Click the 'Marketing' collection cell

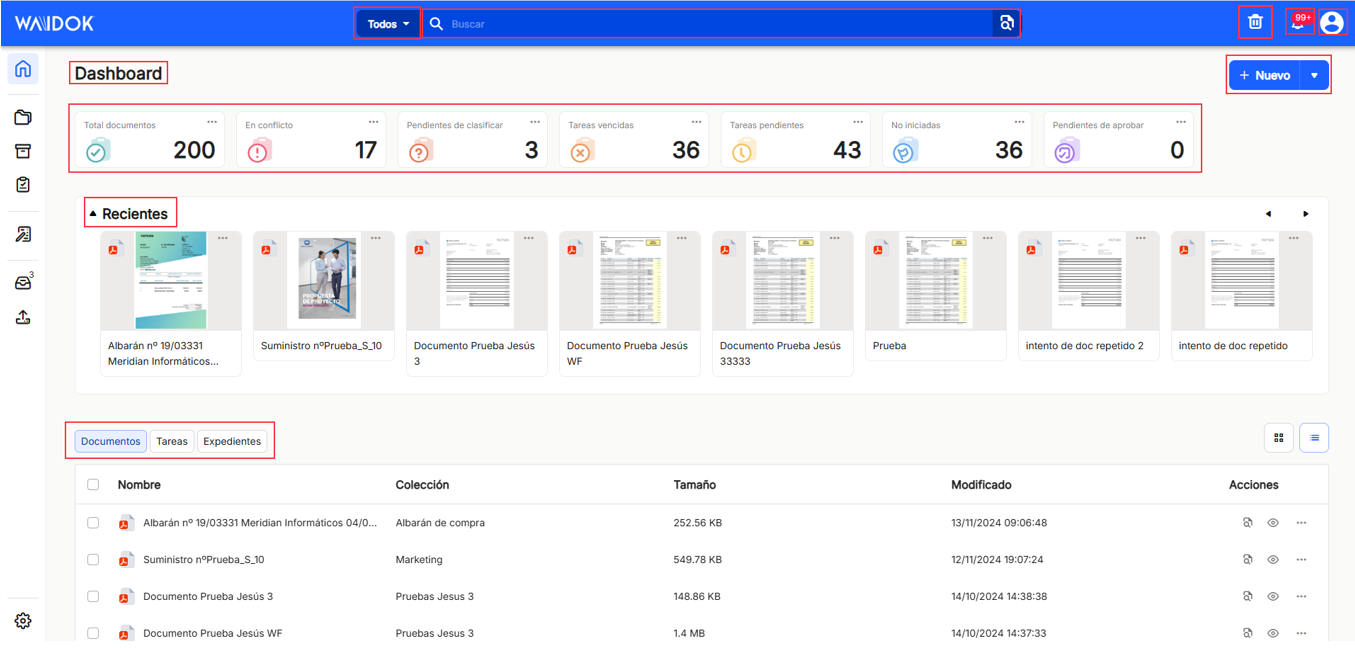coord(419,559)
